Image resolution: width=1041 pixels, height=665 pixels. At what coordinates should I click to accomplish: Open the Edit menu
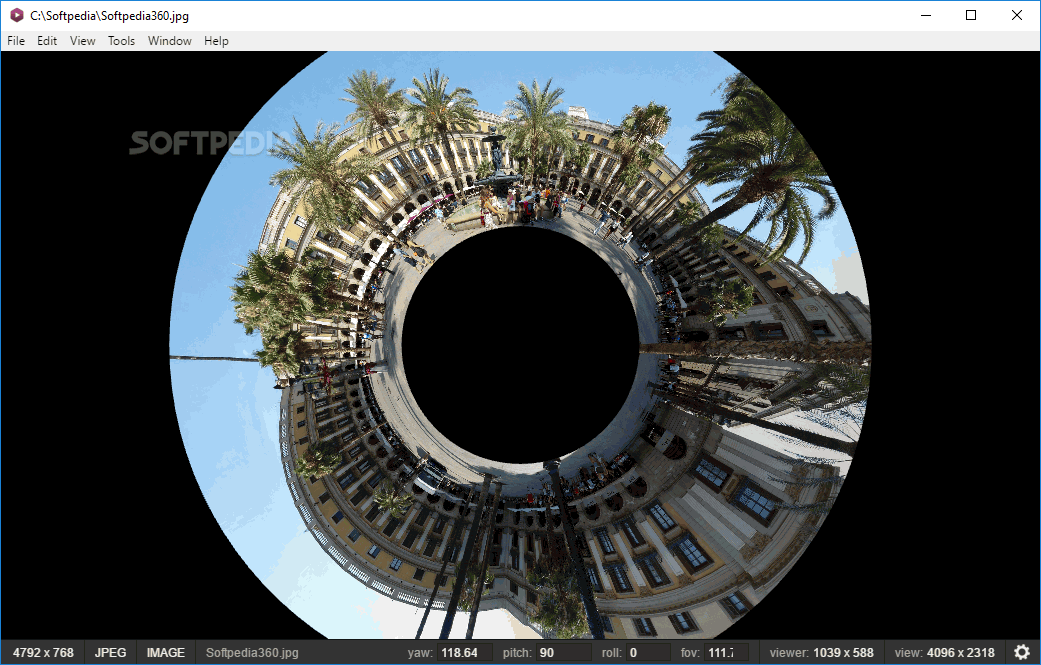click(46, 40)
